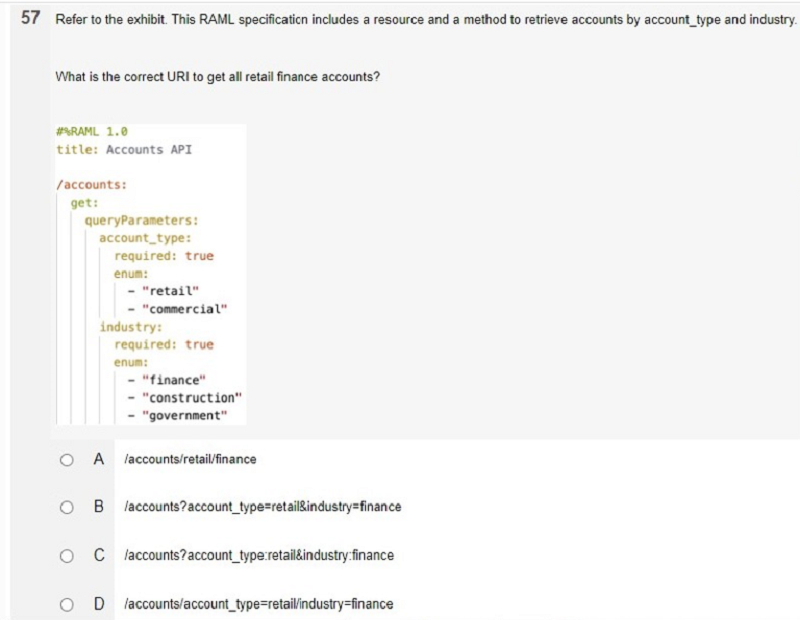Click the letter B option label
Screen dimensions: 800x620
[x=99, y=507]
